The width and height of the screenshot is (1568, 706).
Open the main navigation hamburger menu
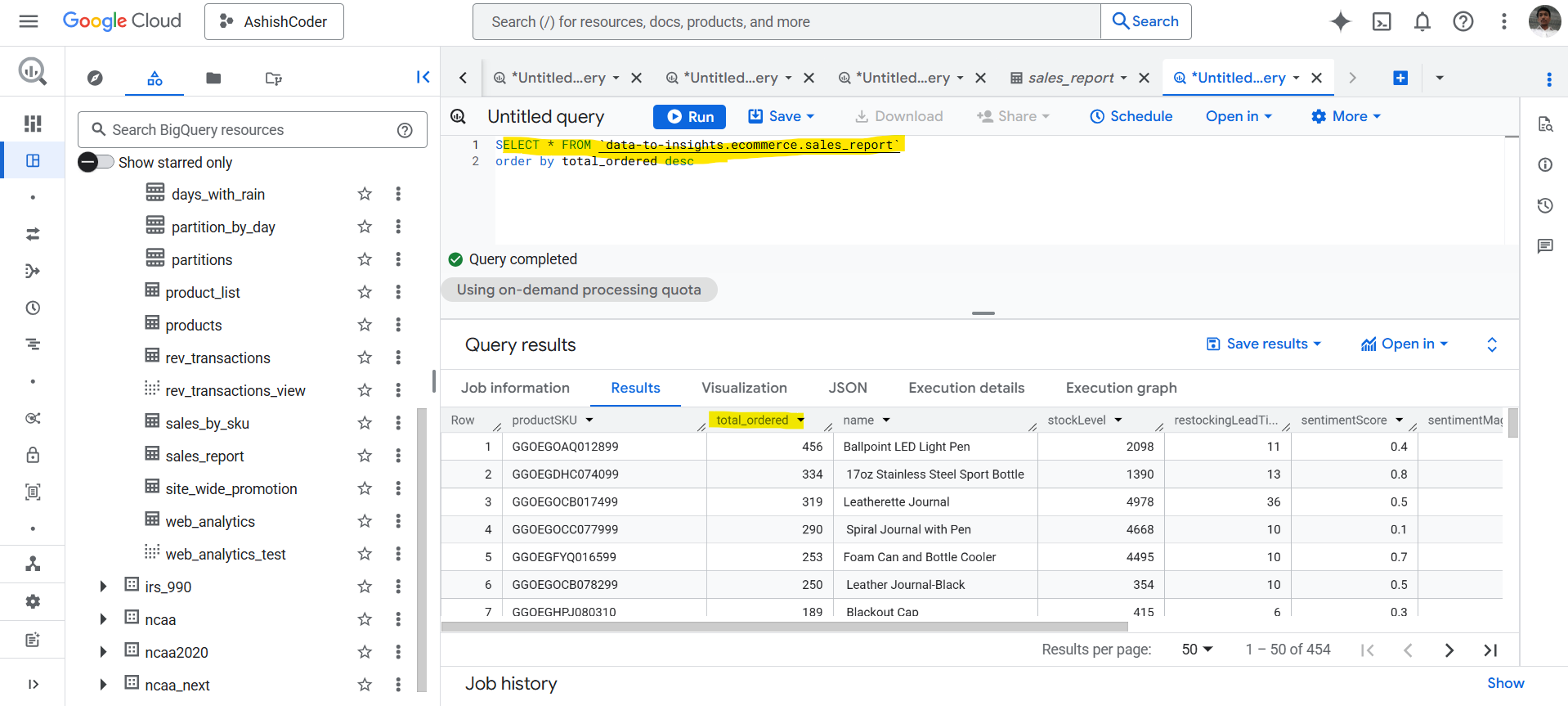(x=29, y=21)
